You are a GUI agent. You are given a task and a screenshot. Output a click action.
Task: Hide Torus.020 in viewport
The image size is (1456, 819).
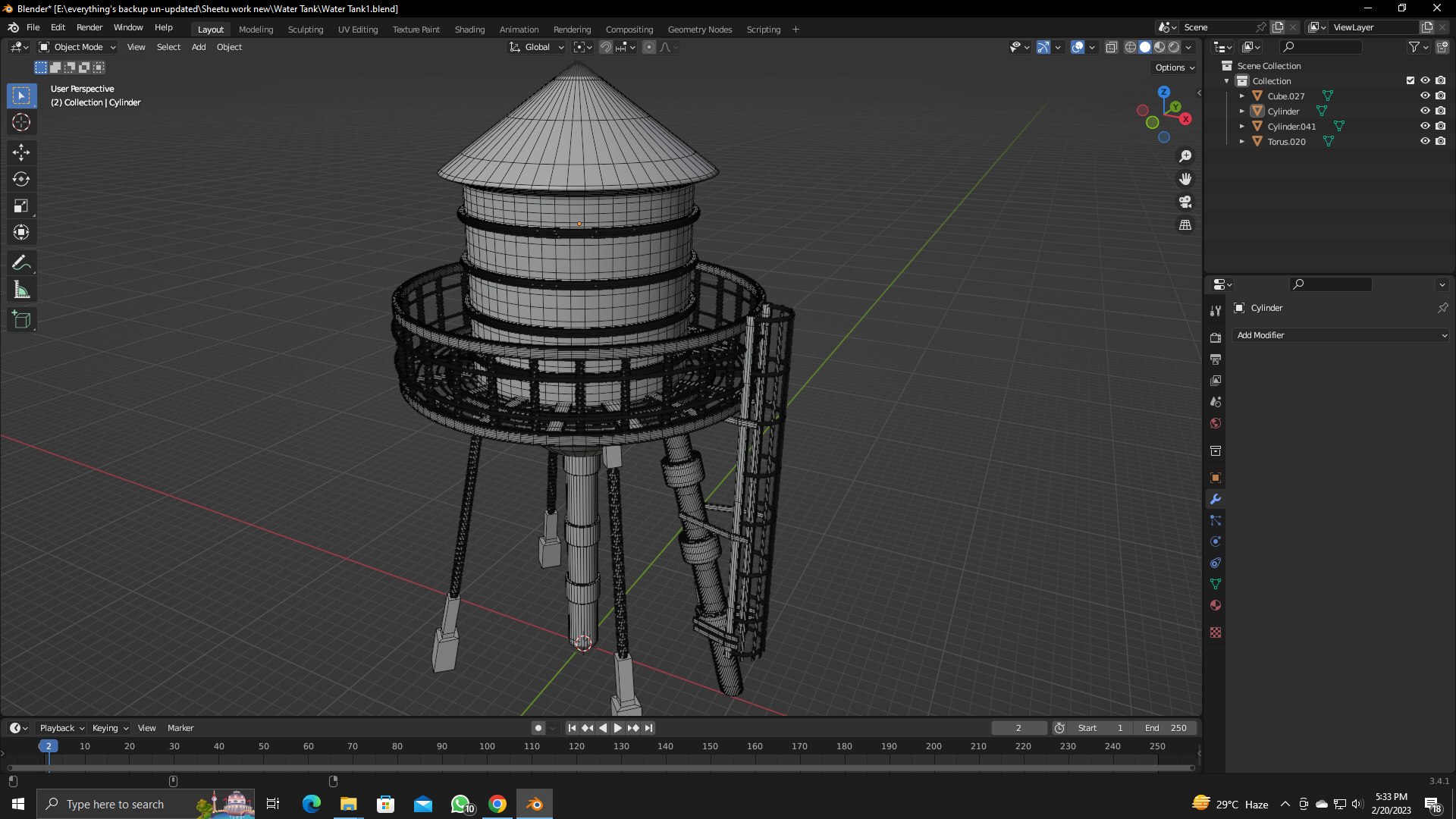coord(1425,141)
